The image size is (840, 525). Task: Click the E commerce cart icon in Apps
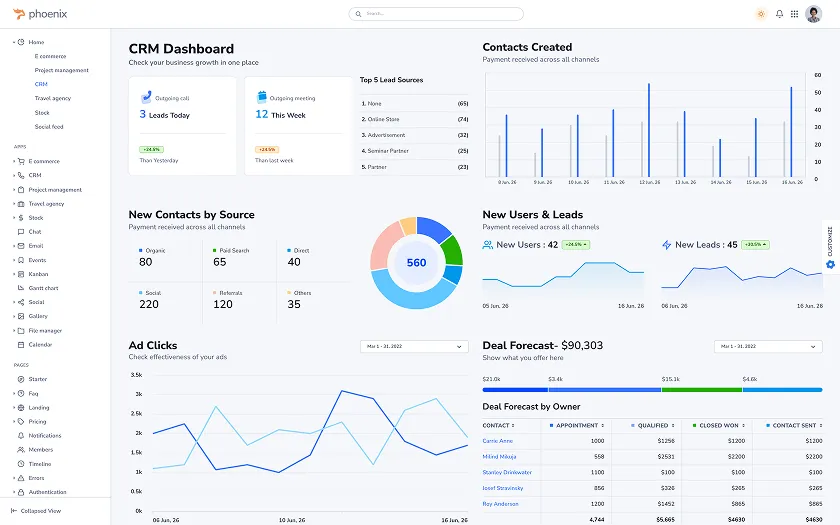21,161
